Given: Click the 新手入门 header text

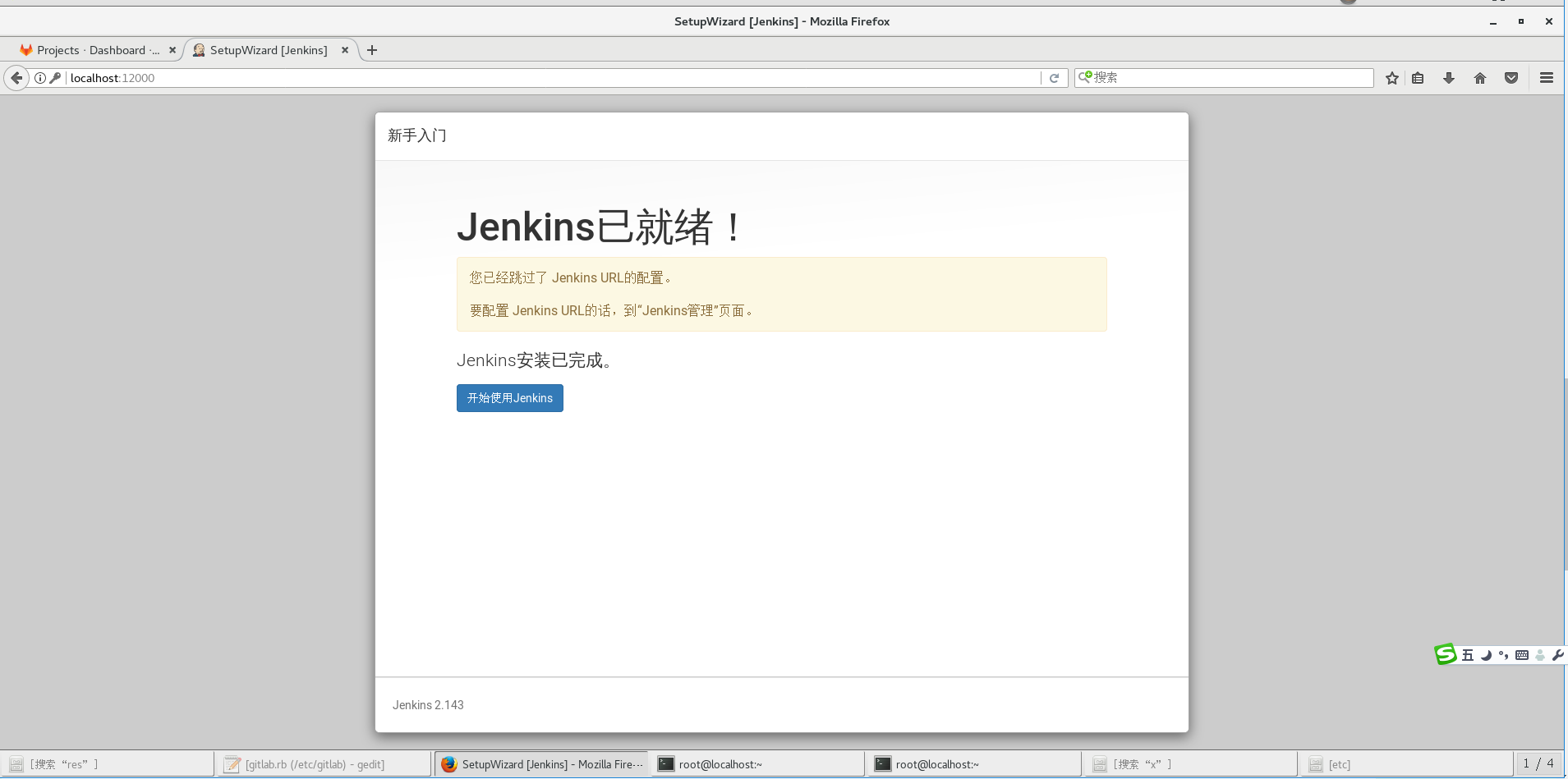Looking at the screenshot, I should (x=417, y=135).
